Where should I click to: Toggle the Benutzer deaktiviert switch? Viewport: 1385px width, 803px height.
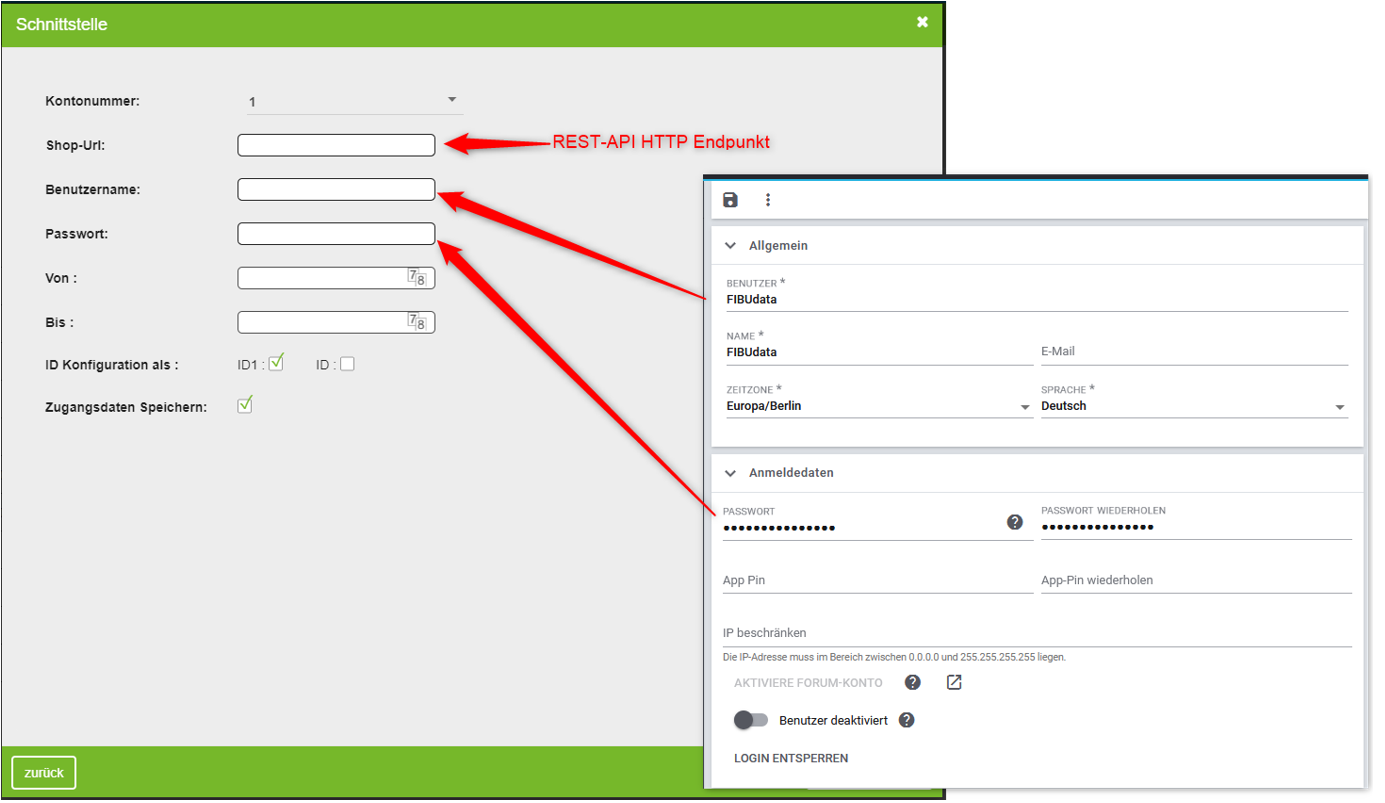[x=751, y=720]
